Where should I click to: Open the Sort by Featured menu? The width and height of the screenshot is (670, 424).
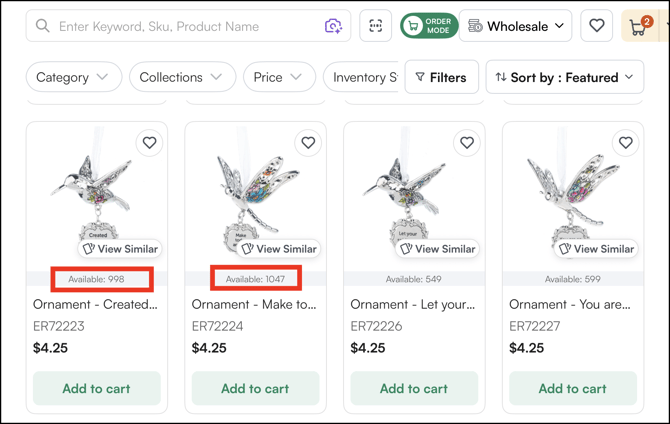[565, 77]
